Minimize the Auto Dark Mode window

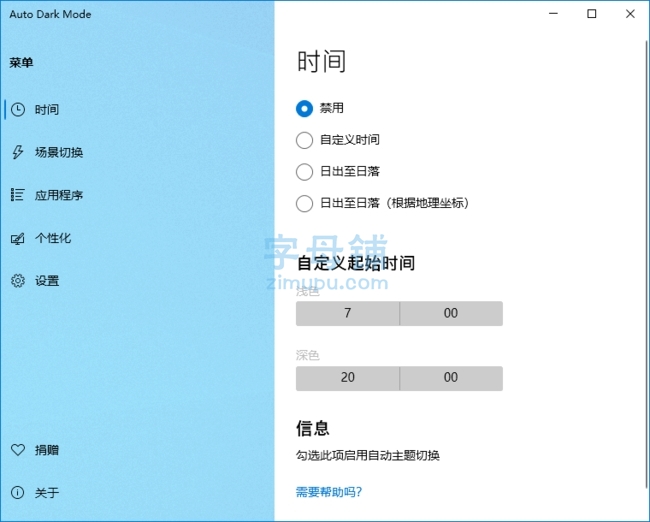click(x=553, y=14)
